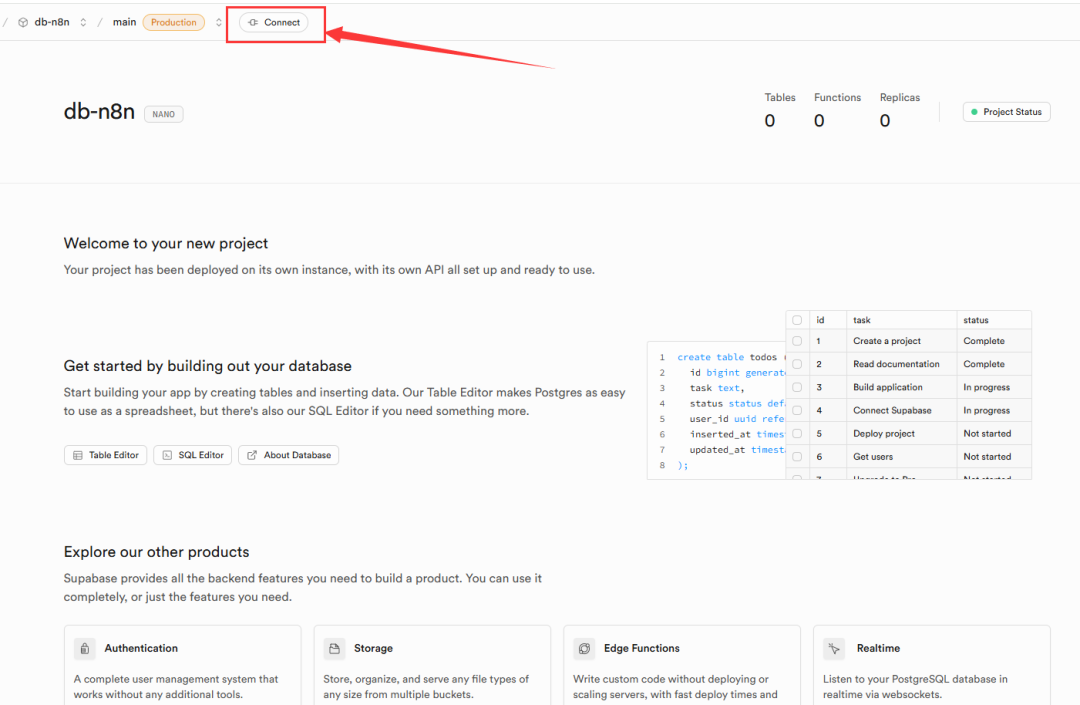Click the SQL Editor terminal icon
Image resolution: width=1080 pixels, height=705 pixels.
(x=167, y=455)
